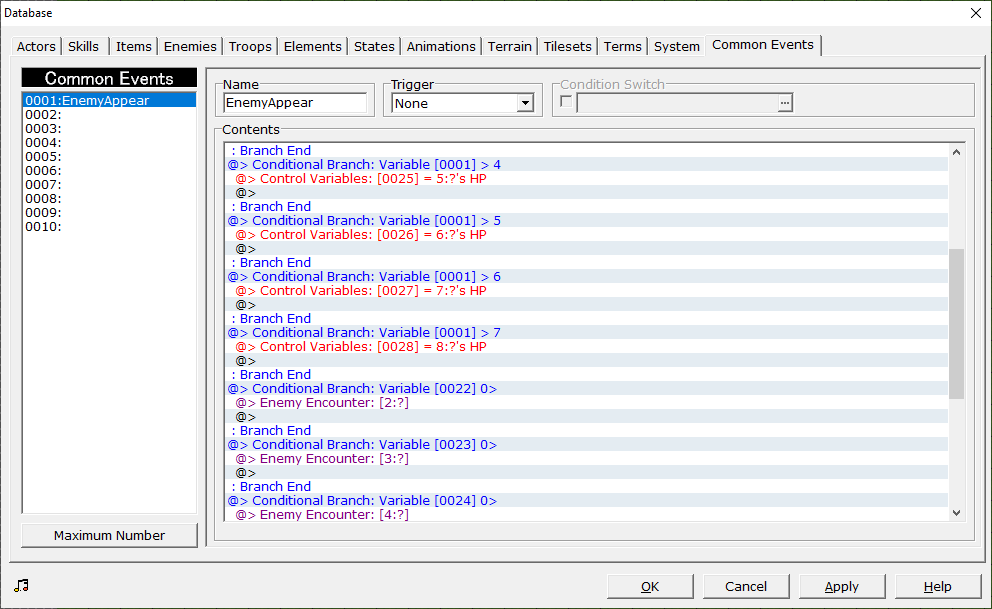
Task: Select common event 0003 in the list
Action: [x=109, y=128]
